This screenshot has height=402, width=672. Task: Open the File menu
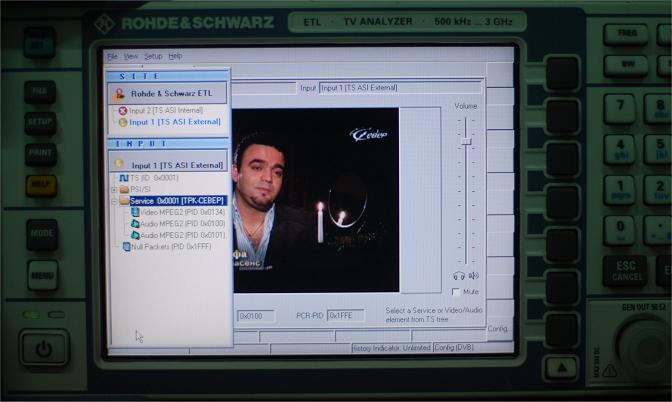click(x=112, y=56)
